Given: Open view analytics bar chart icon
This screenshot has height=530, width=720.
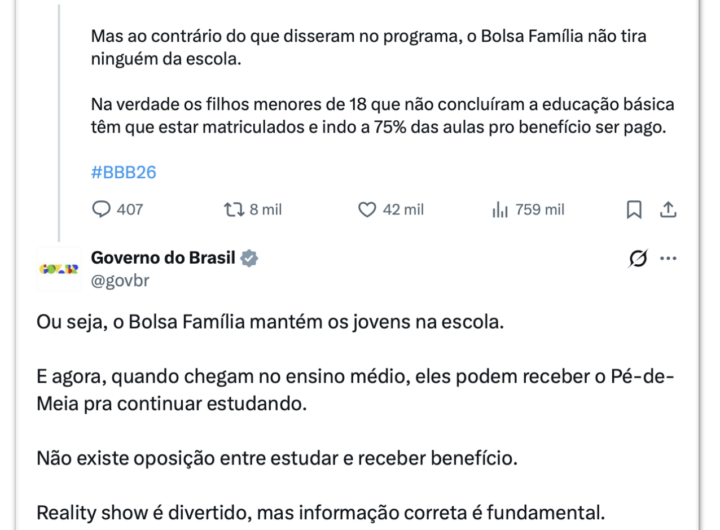Looking at the screenshot, I should point(501,210).
